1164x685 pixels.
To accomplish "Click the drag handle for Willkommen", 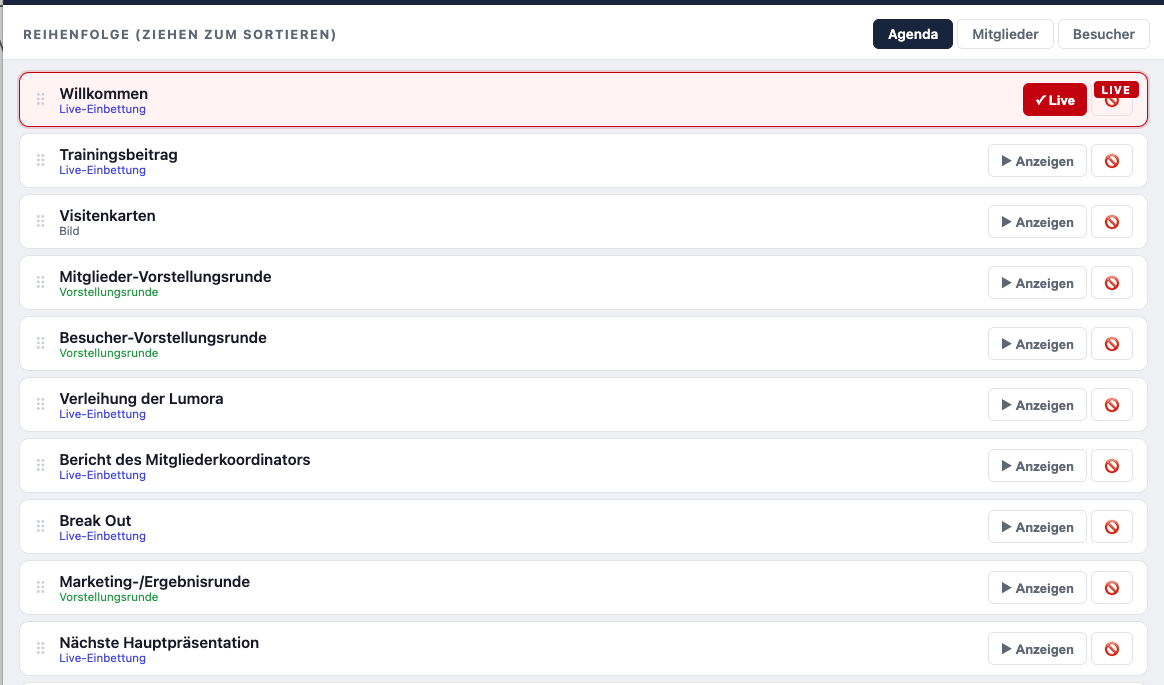I will (x=41, y=99).
